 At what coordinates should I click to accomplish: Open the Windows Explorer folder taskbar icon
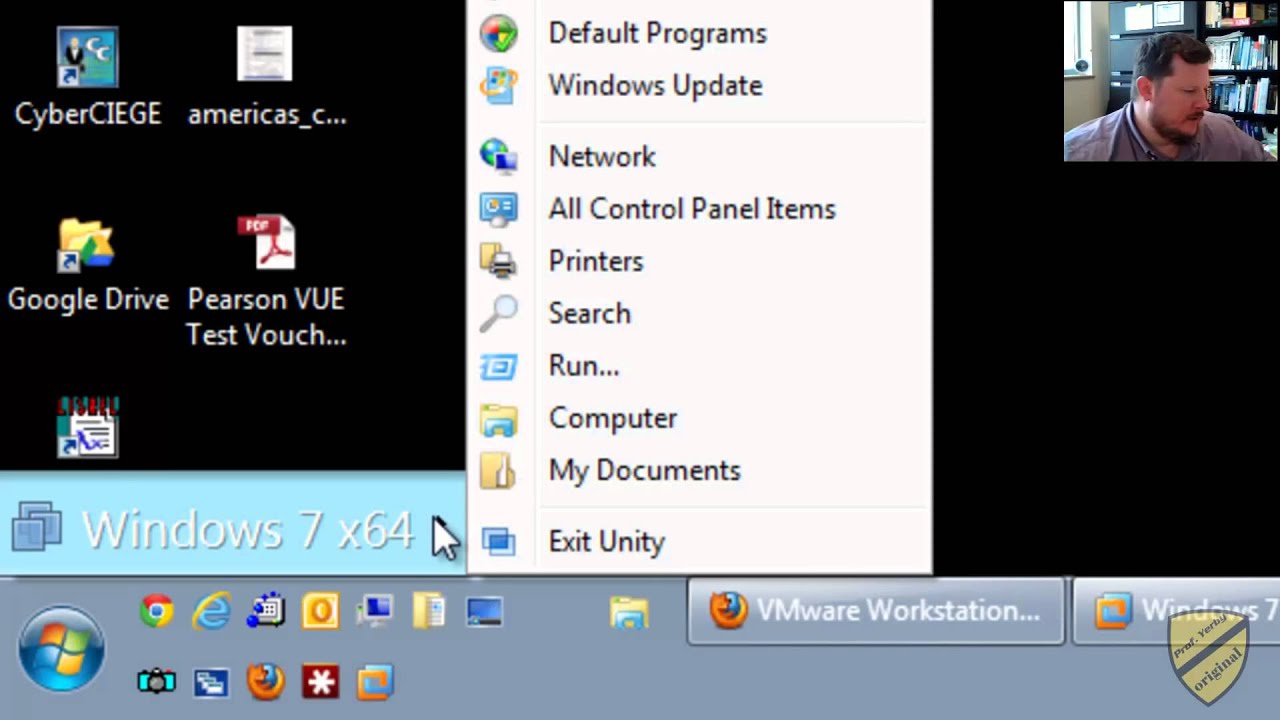629,612
